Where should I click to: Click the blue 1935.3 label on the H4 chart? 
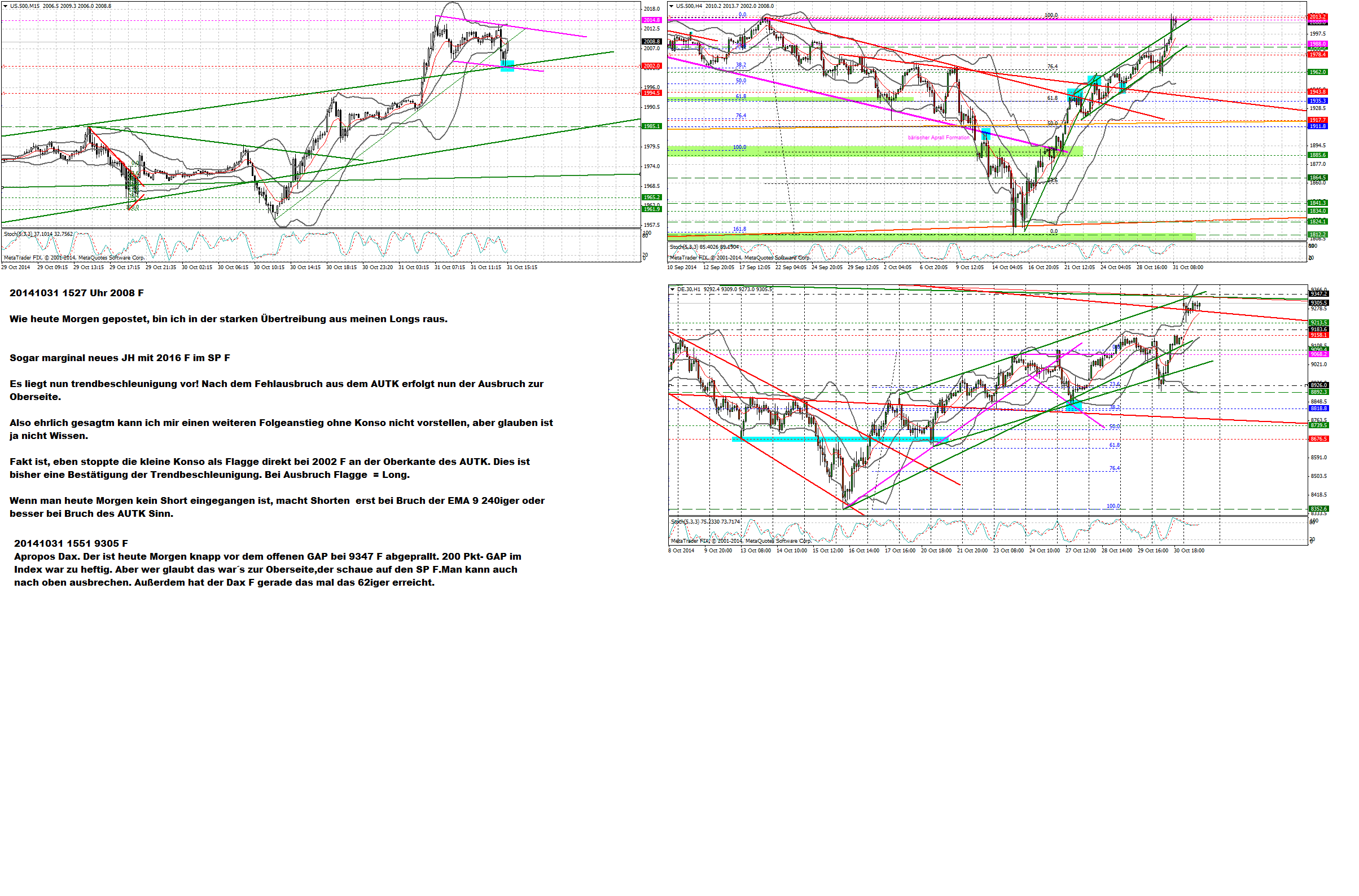[x=1318, y=101]
